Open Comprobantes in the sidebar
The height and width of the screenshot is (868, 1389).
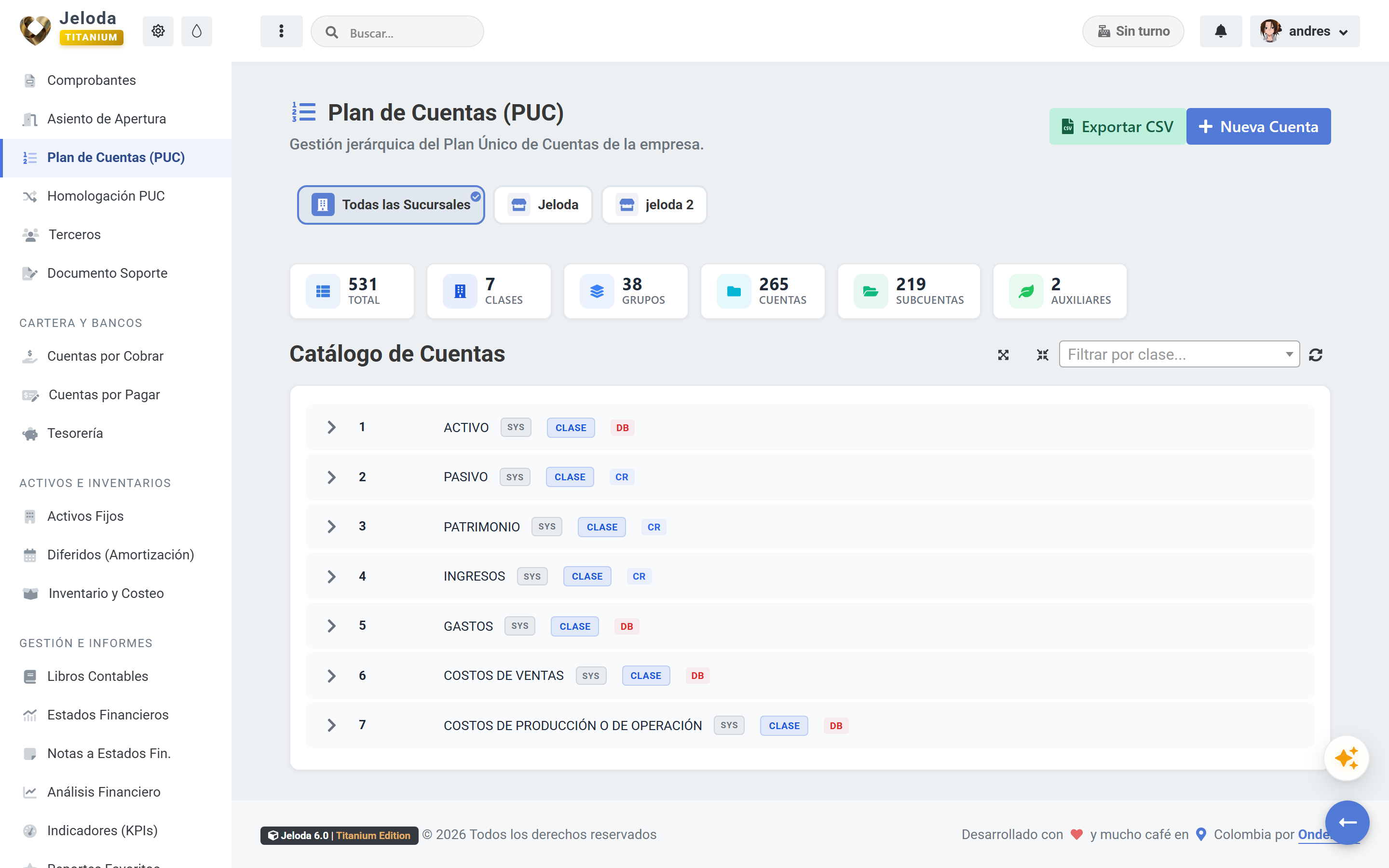[91, 80]
